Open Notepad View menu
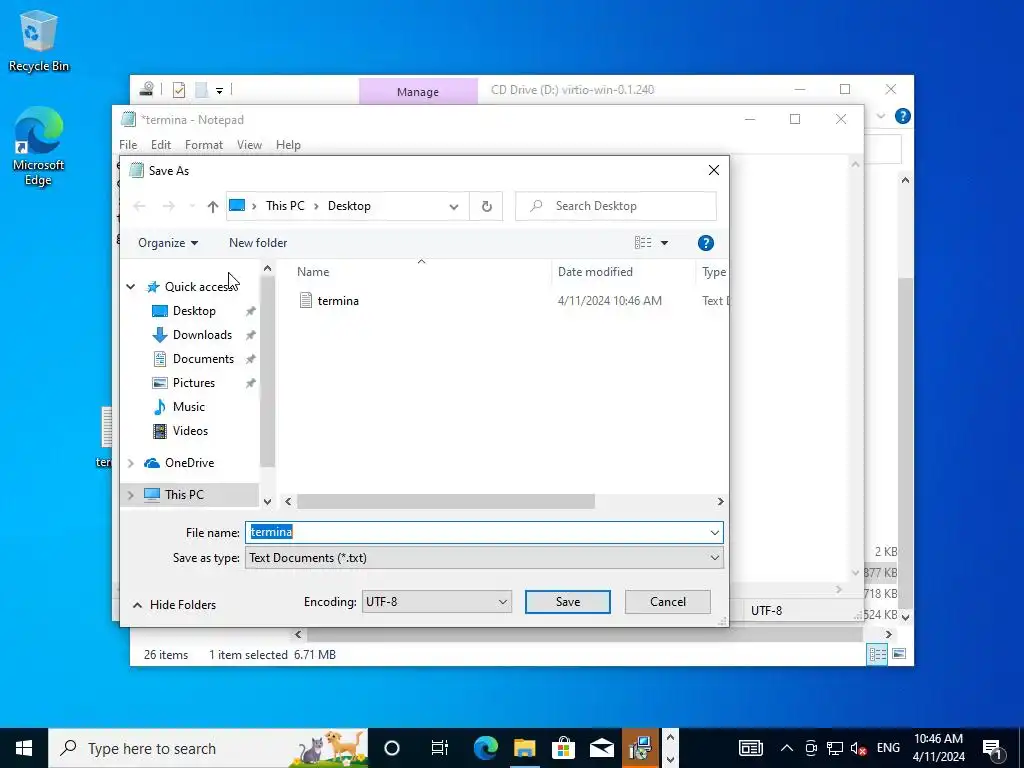This screenshot has height=768, width=1024. click(249, 145)
